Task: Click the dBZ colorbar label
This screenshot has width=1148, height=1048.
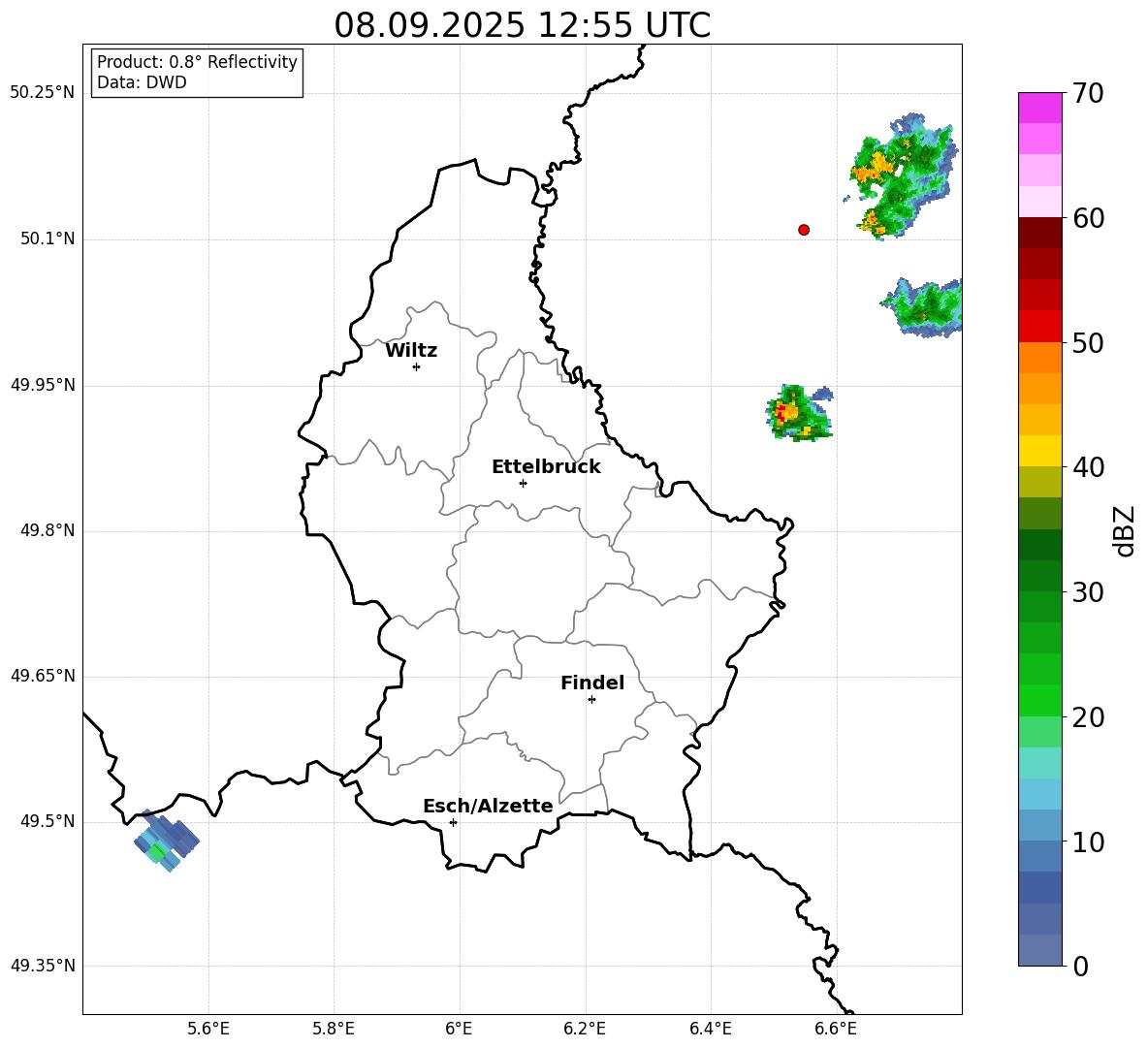Action: 1124,530
